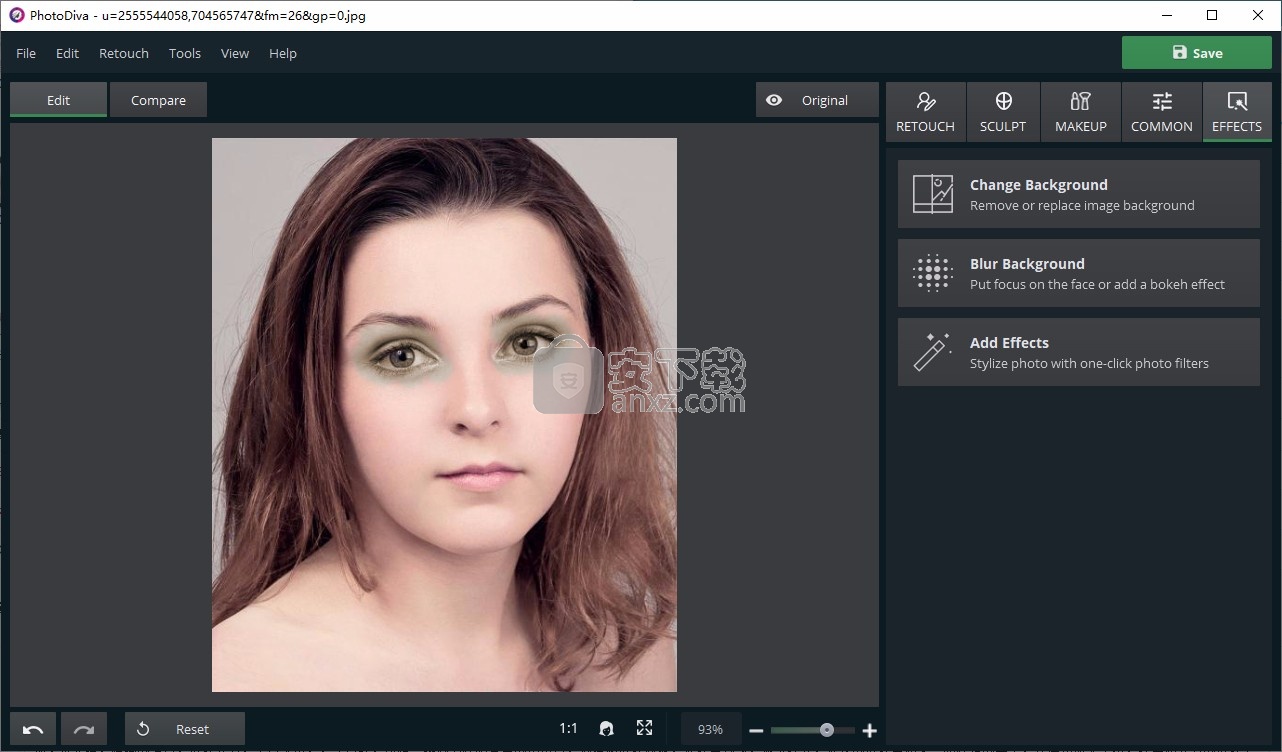The width and height of the screenshot is (1282, 752).
Task: Click Change Background option
Action: pos(1078,194)
